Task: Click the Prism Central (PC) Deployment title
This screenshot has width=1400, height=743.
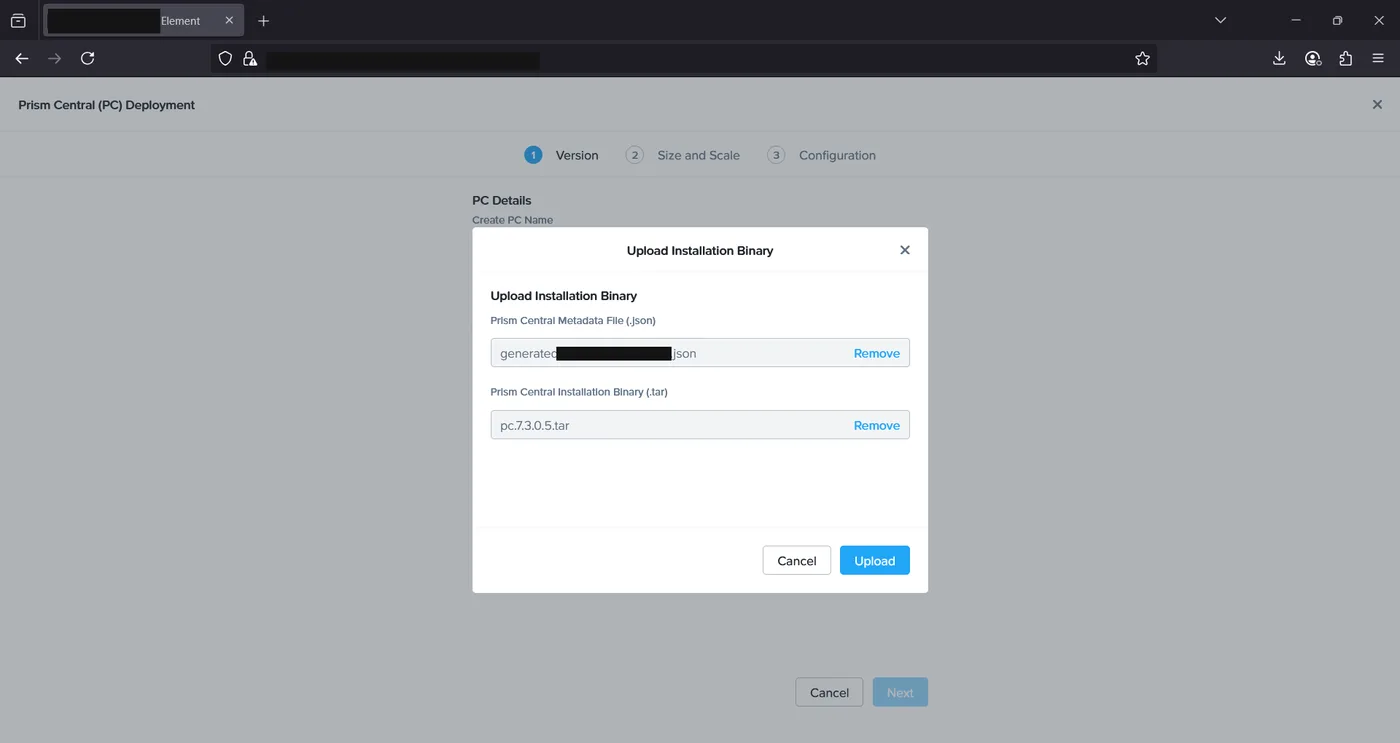Action: tap(107, 105)
